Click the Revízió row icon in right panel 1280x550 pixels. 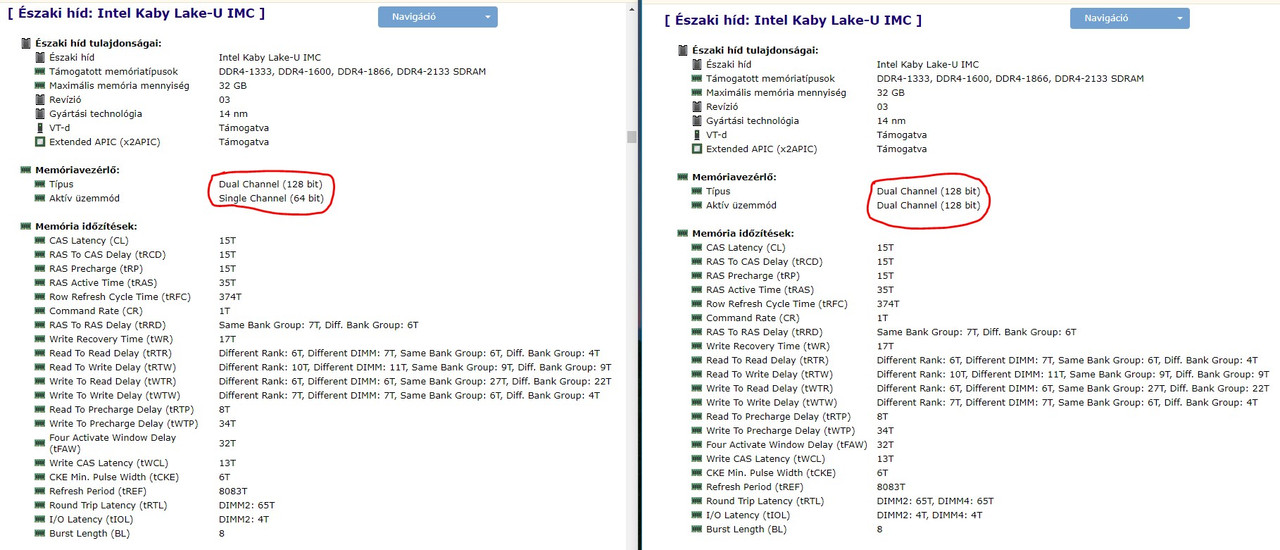coord(697,107)
